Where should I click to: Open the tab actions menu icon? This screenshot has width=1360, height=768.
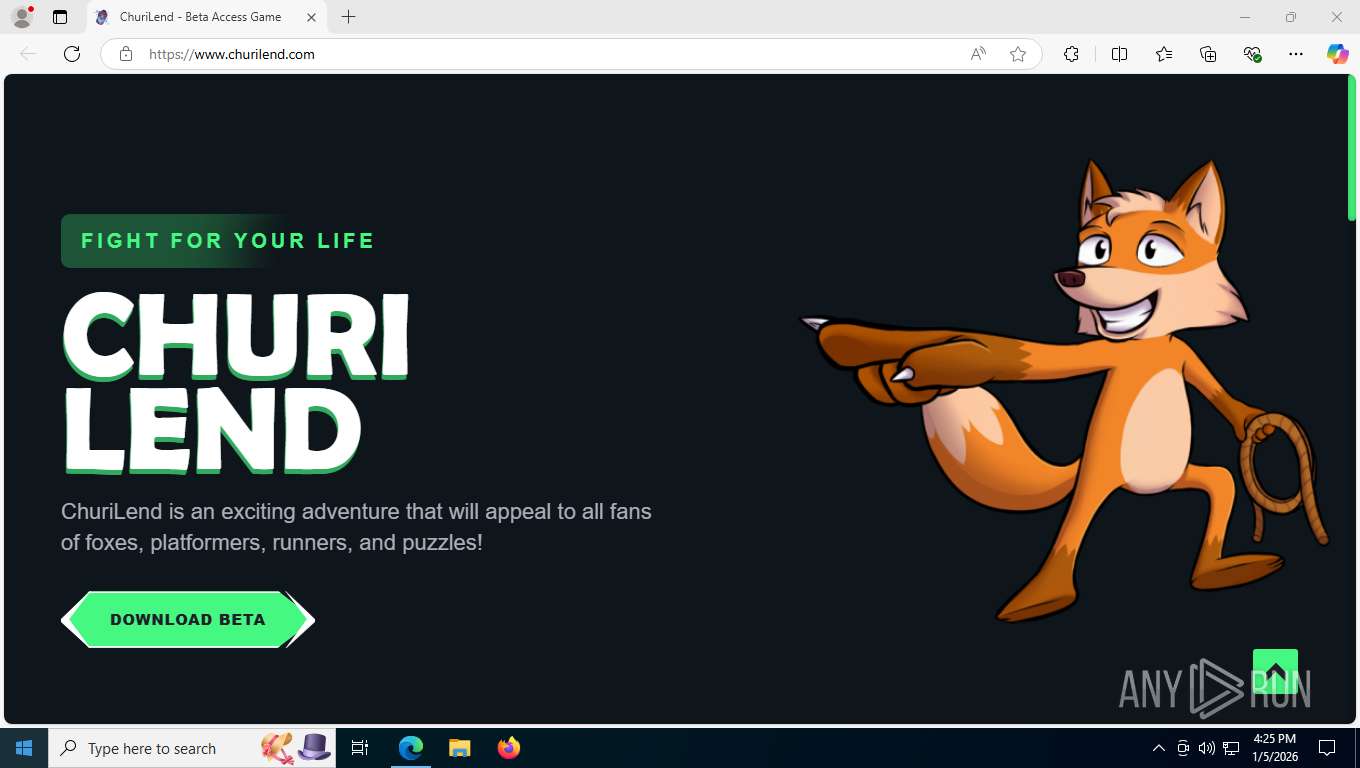tap(60, 17)
